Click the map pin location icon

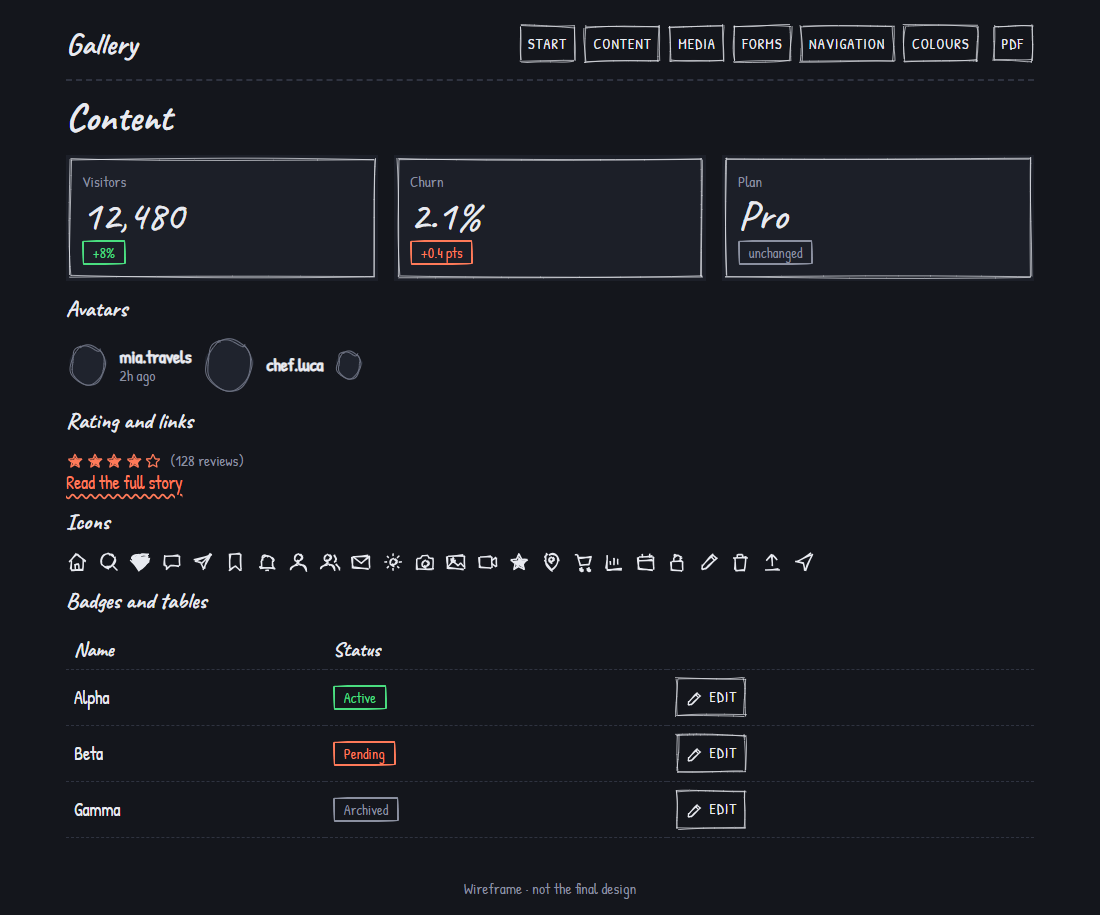pyautogui.click(x=551, y=562)
